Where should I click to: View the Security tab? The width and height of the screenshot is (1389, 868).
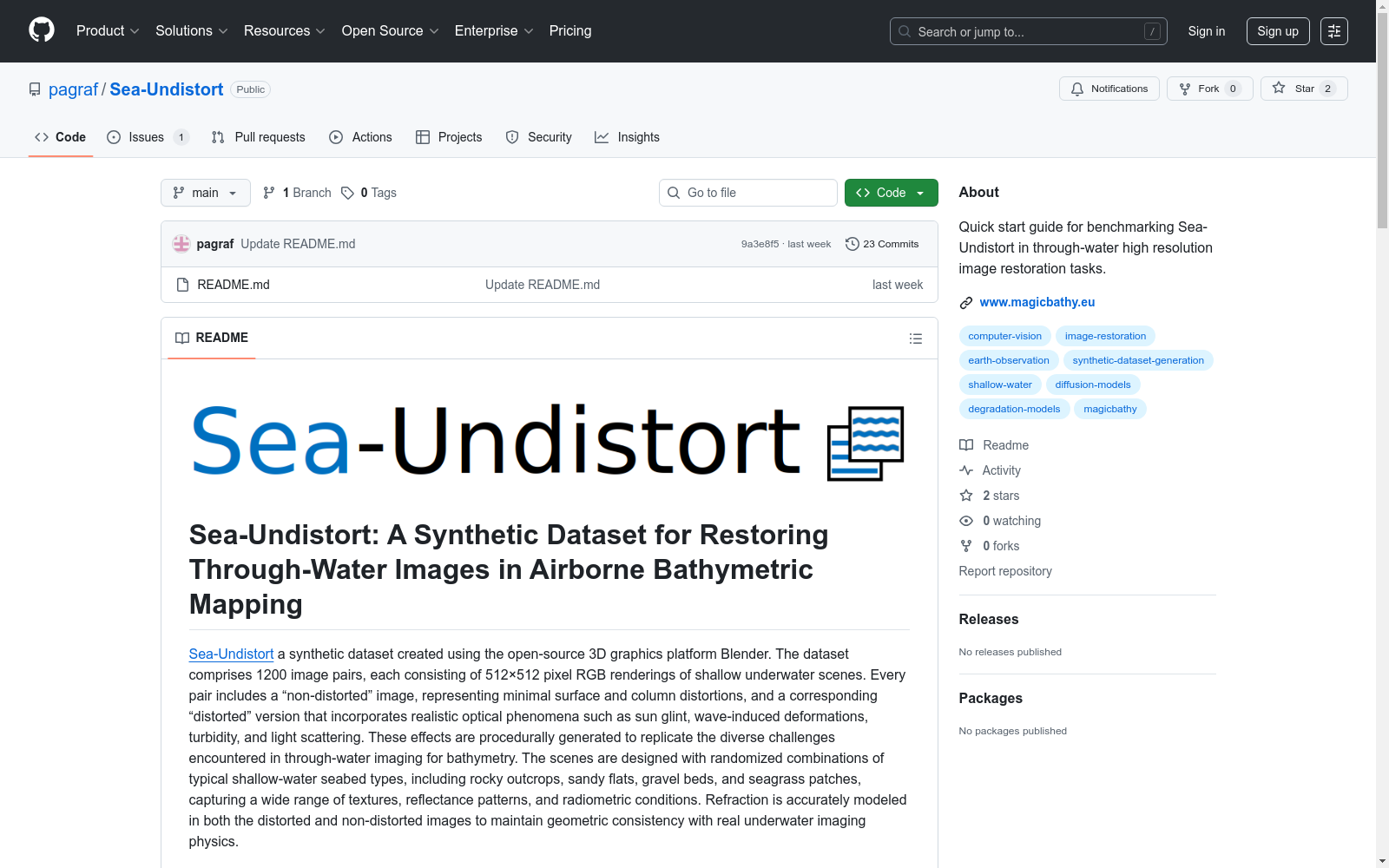pos(539,137)
